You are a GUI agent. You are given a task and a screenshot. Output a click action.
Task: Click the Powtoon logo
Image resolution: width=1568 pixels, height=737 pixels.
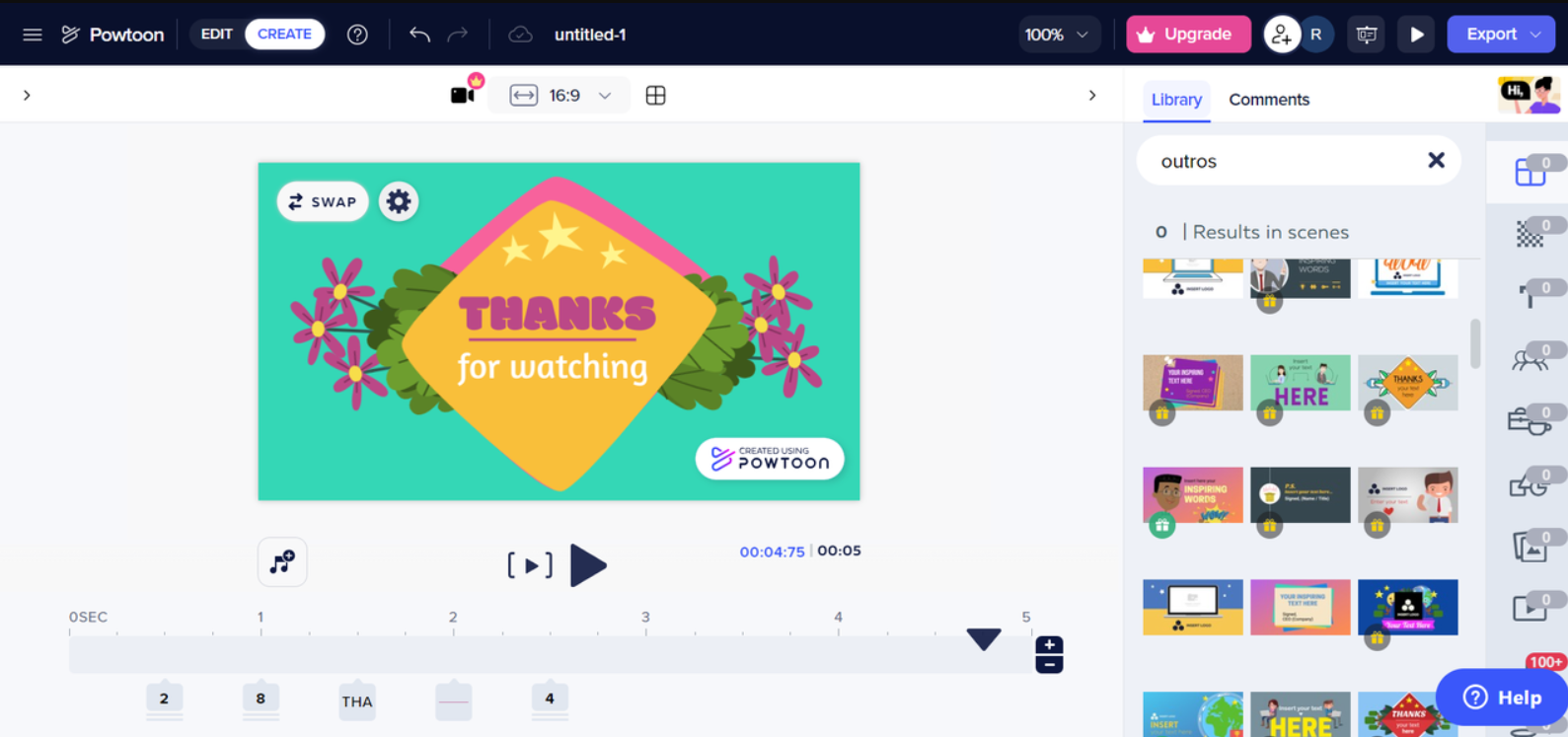[112, 35]
